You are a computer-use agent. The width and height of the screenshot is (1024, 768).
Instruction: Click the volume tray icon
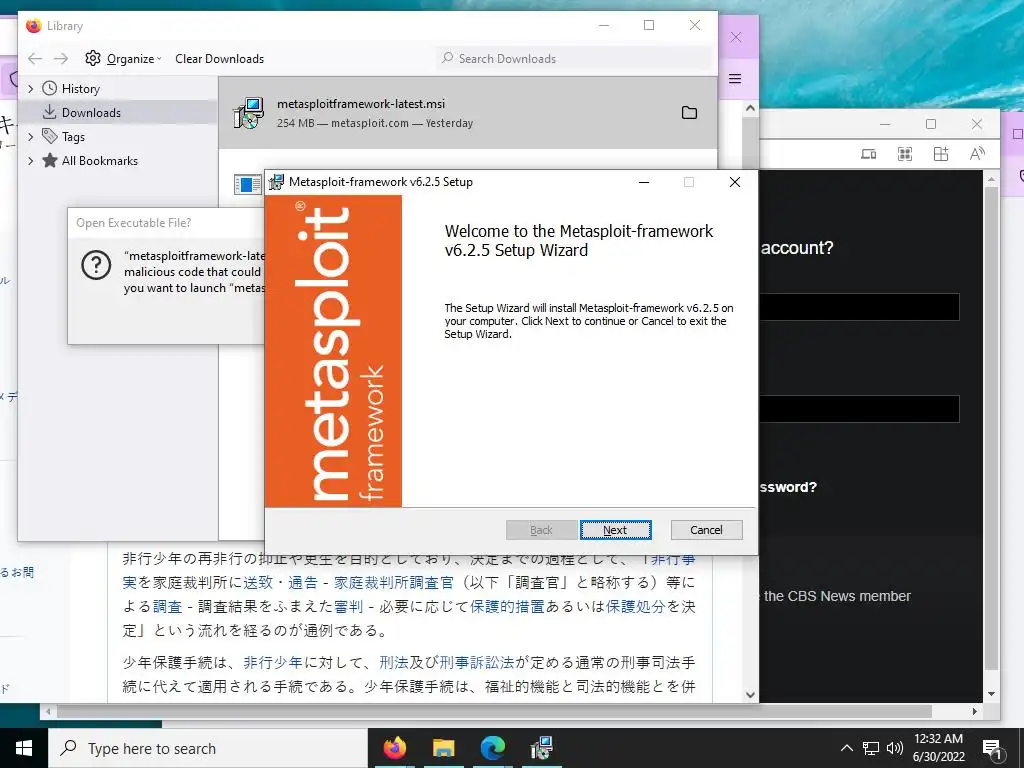(x=895, y=748)
